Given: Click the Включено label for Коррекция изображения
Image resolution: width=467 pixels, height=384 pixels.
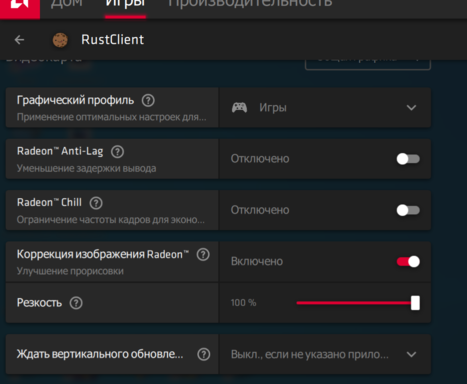Looking at the screenshot, I should (257, 262).
